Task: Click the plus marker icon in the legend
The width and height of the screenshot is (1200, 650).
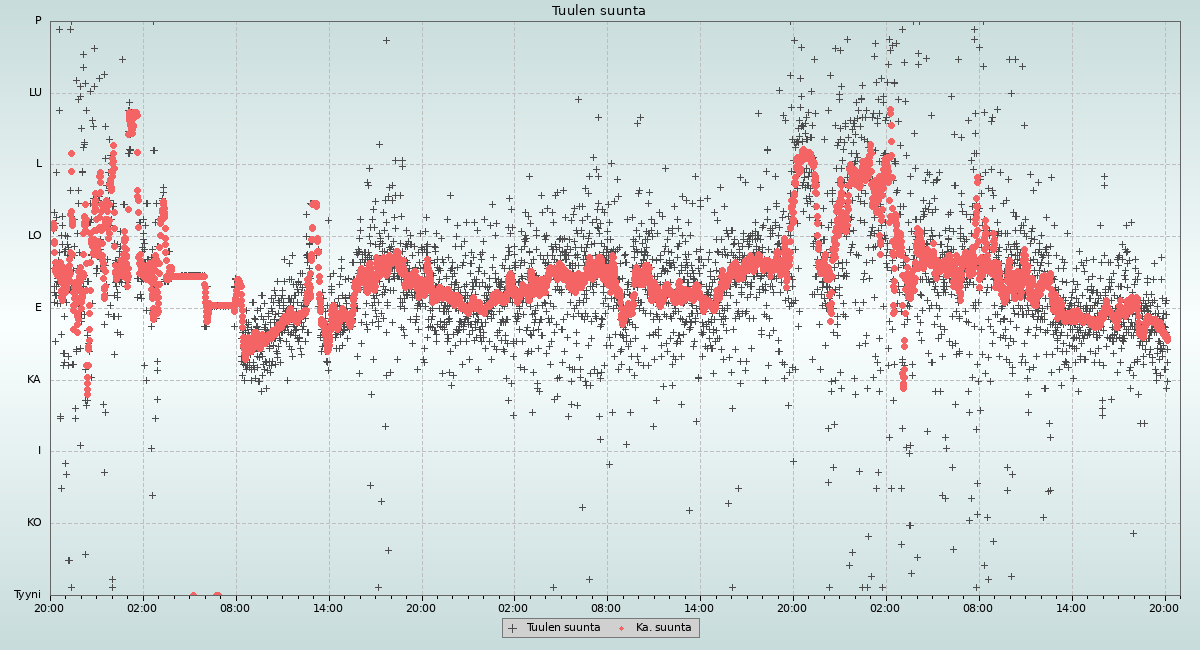Action: (513, 628)
